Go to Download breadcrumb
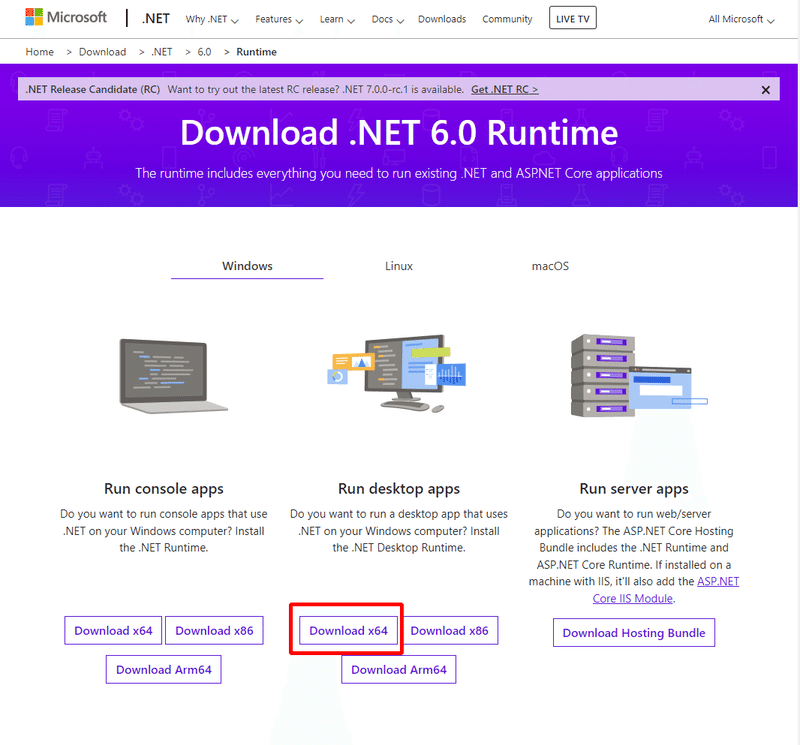 point(103,52)
